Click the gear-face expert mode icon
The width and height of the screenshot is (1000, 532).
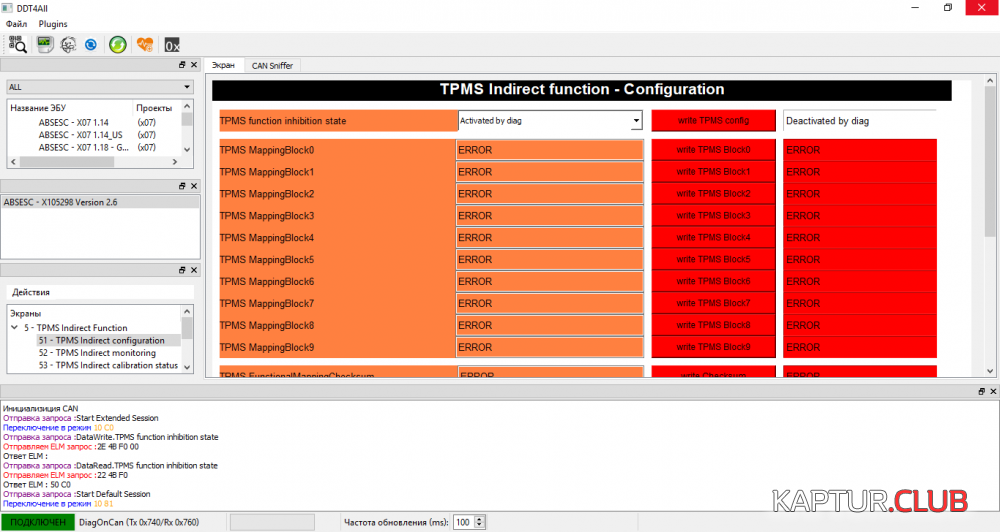pos(68,44)
